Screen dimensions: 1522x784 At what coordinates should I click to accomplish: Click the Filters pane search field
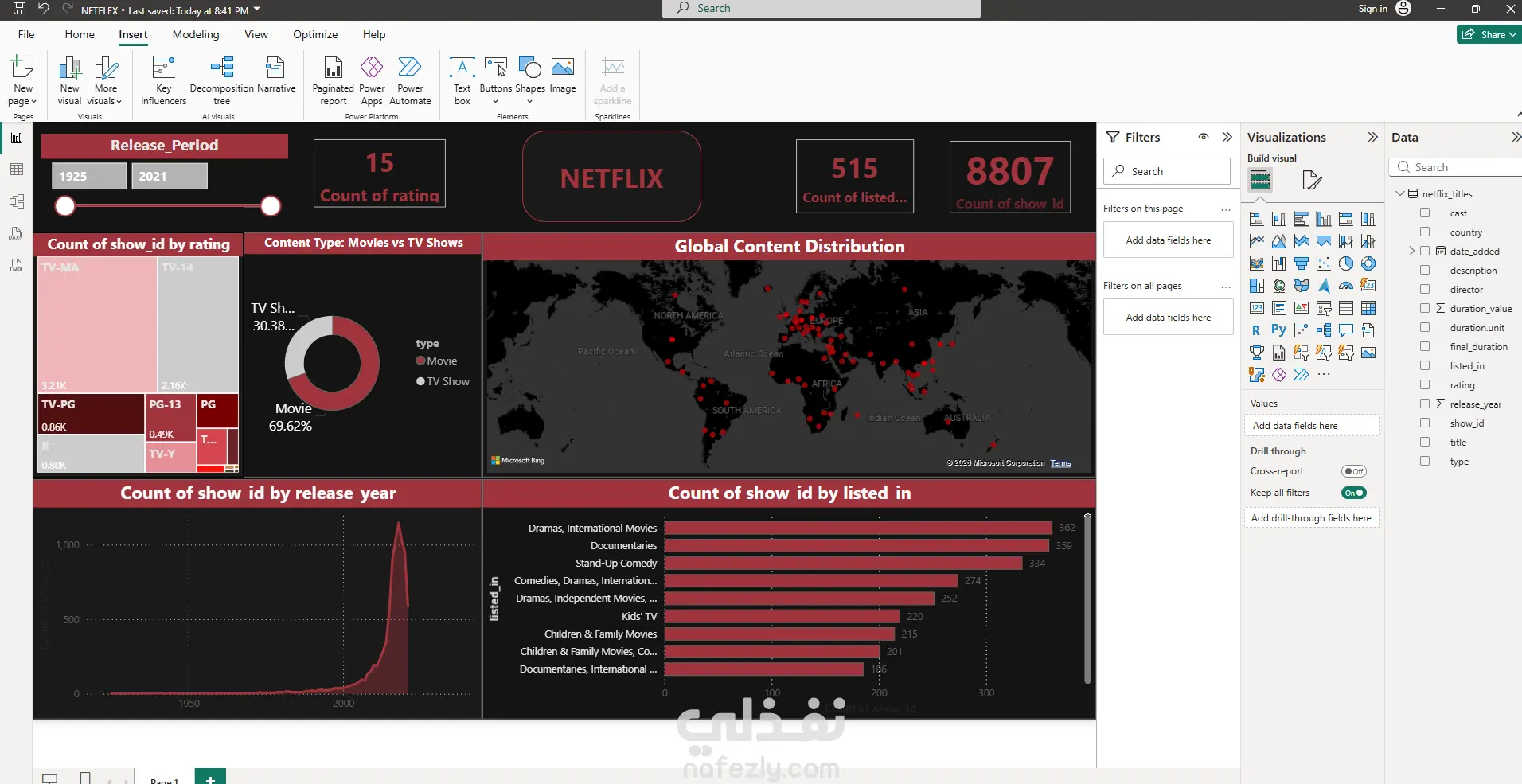[1167, 171]
